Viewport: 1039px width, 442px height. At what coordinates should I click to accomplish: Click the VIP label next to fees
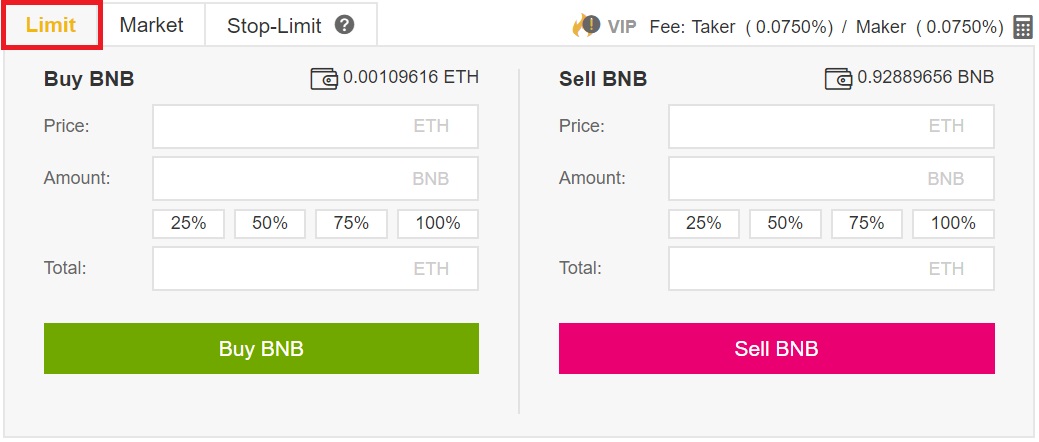coord(622,27)
